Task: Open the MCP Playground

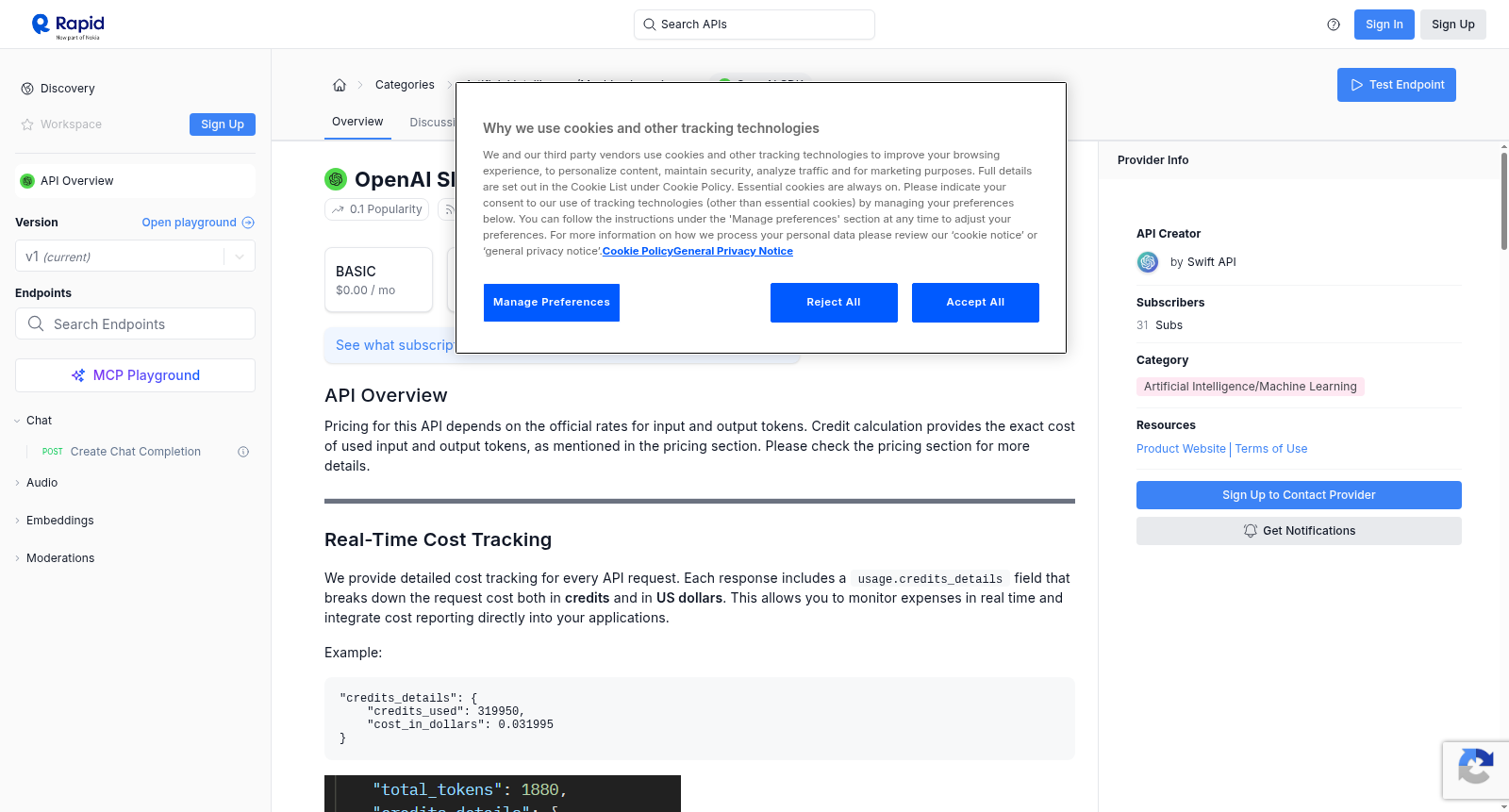Action: pyautogui.click(x=135, y=375)
